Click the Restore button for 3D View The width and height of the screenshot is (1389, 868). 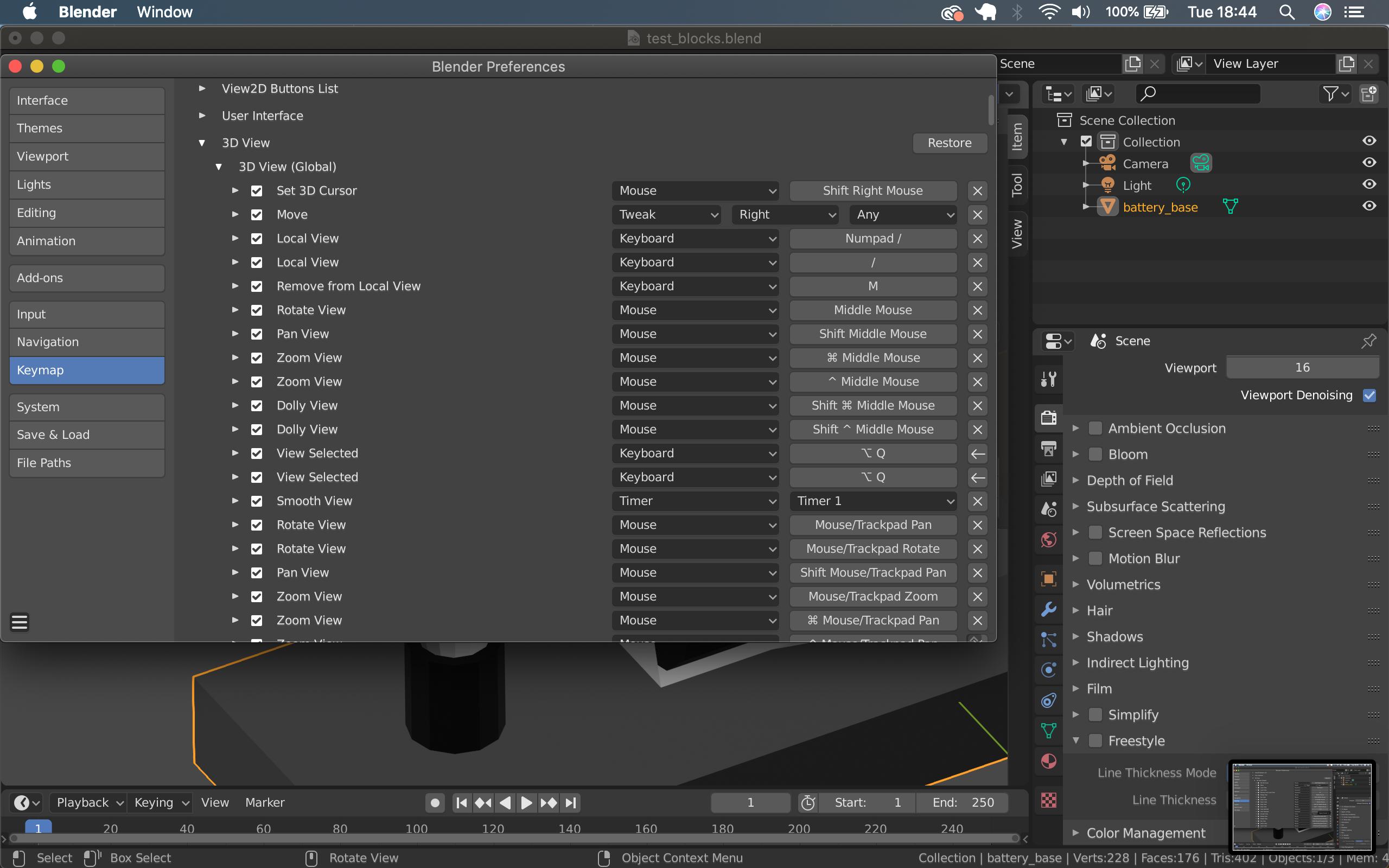click(950, 143)
